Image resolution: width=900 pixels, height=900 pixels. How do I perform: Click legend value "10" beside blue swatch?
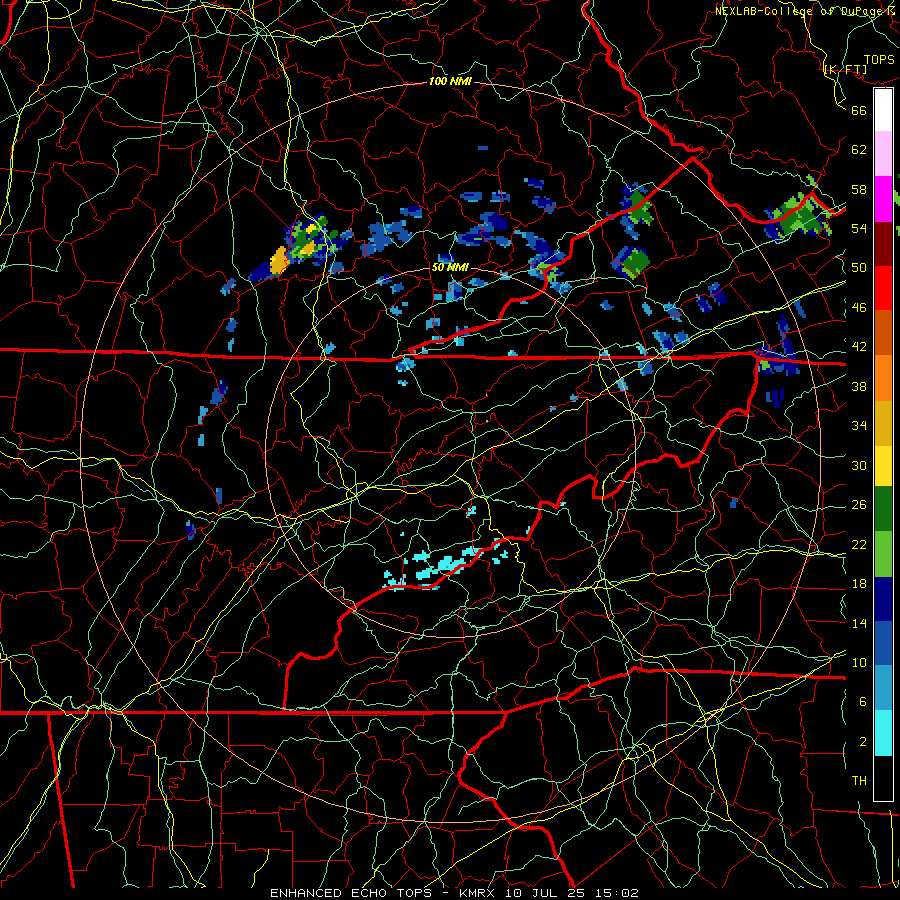click(x=859, y=662)
